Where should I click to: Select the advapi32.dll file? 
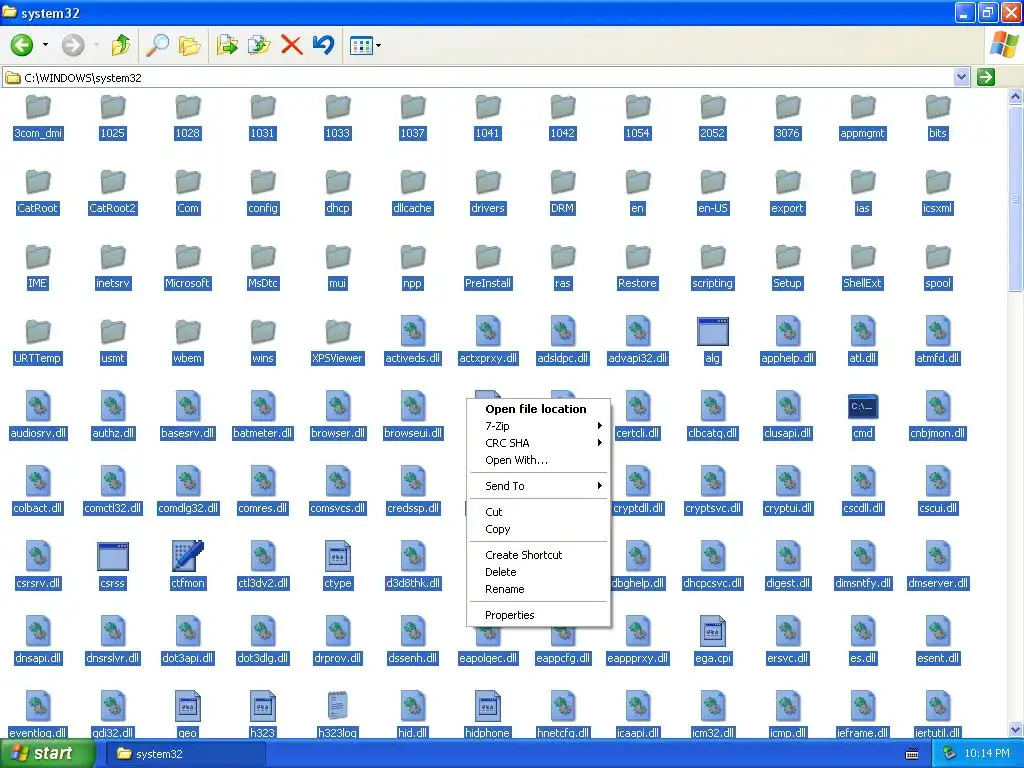[x=637, y=331]
